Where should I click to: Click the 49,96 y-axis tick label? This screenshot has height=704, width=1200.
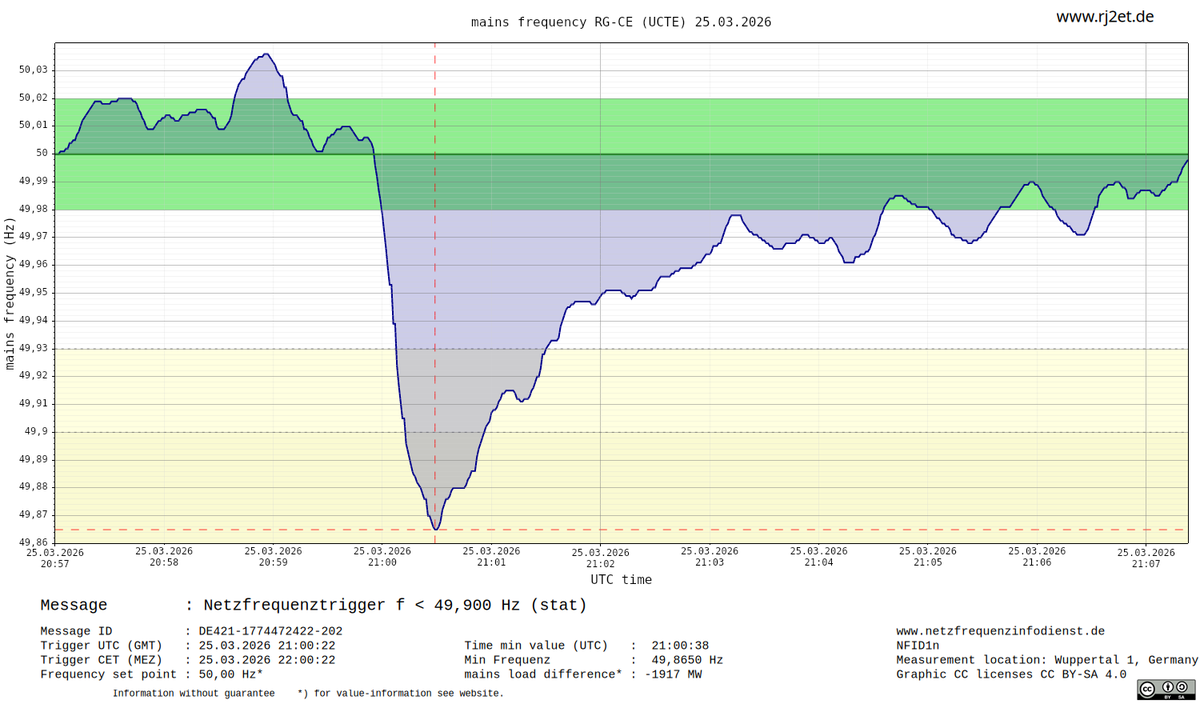33,265
